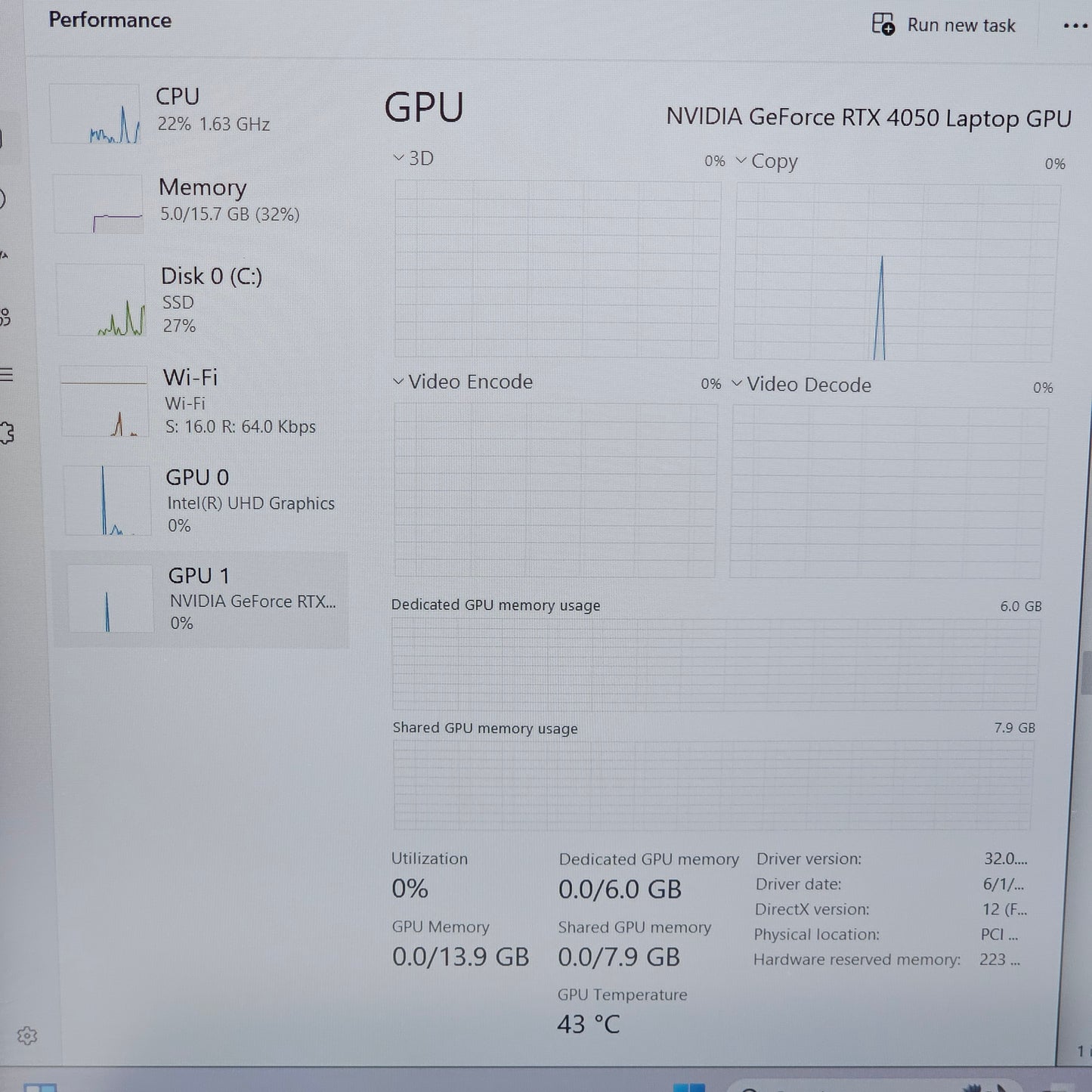This screenshot has height=1092, width=1092.
Task: Click the Physical location label
Action: [x=817, y=934]
